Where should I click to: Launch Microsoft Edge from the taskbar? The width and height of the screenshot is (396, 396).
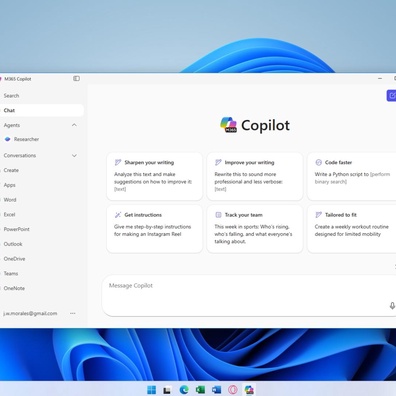[x=184, y=390]
